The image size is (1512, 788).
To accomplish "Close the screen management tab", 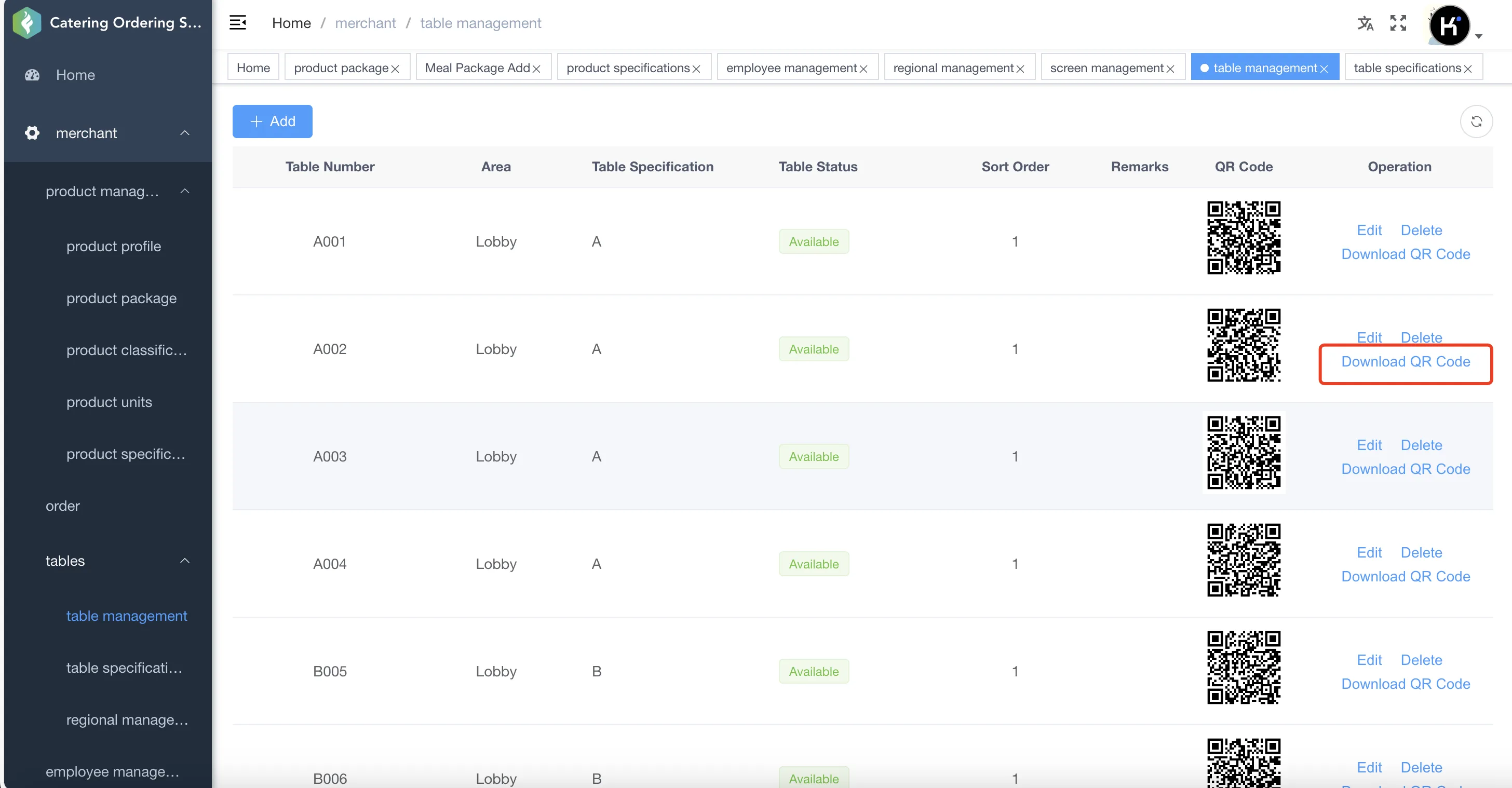I will point(1170,69).
